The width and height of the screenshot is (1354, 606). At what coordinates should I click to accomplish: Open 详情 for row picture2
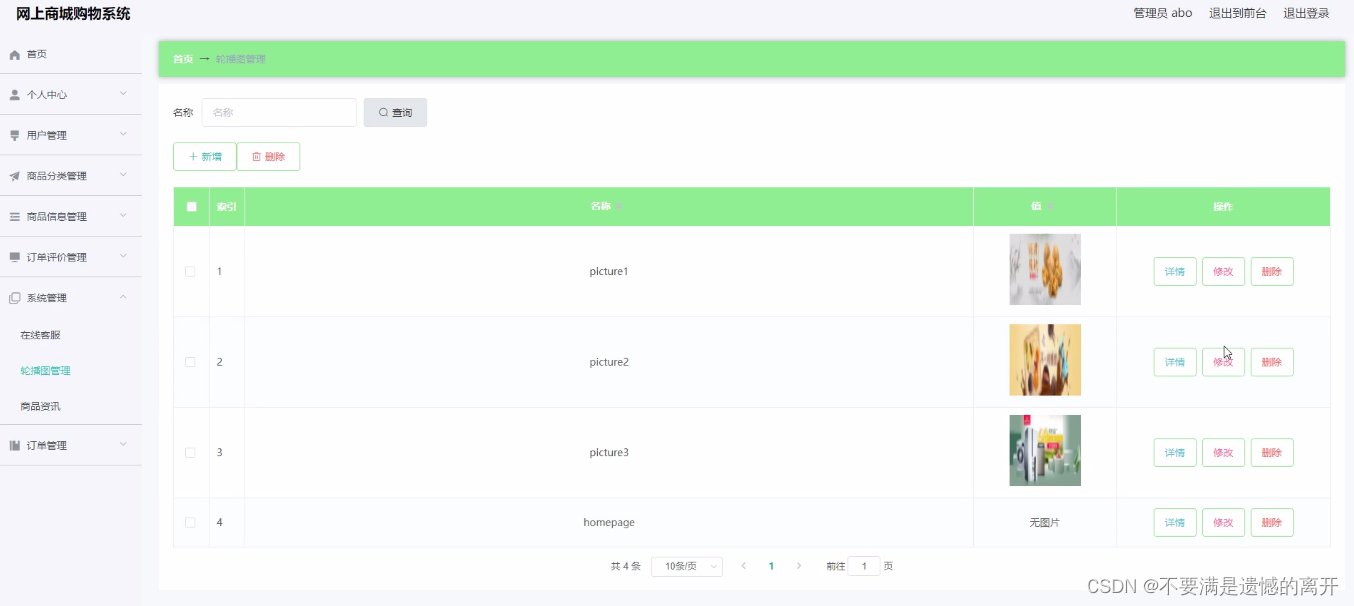1175,362
